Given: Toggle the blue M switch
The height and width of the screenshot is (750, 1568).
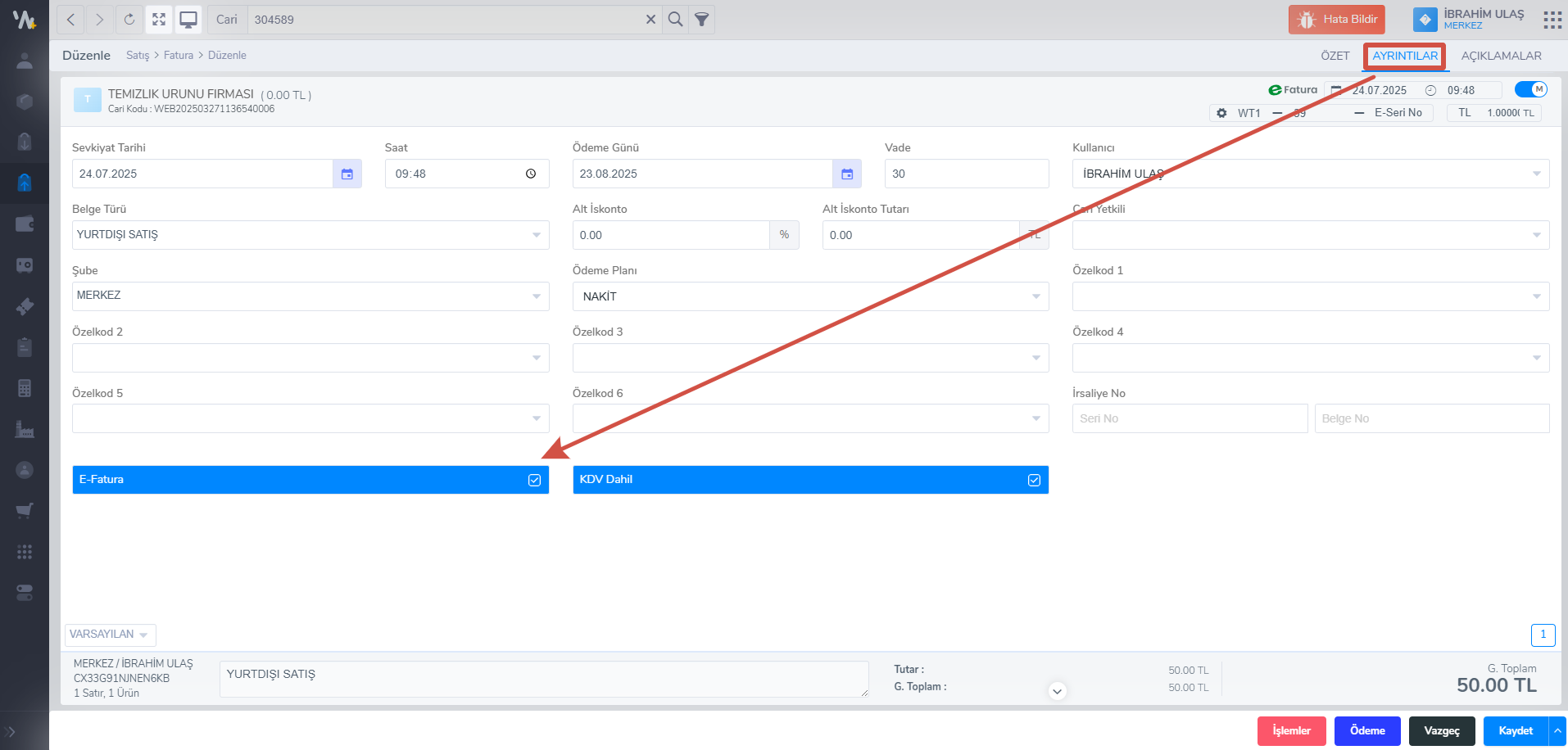Looking at the screenshot, I should 1530,89.
